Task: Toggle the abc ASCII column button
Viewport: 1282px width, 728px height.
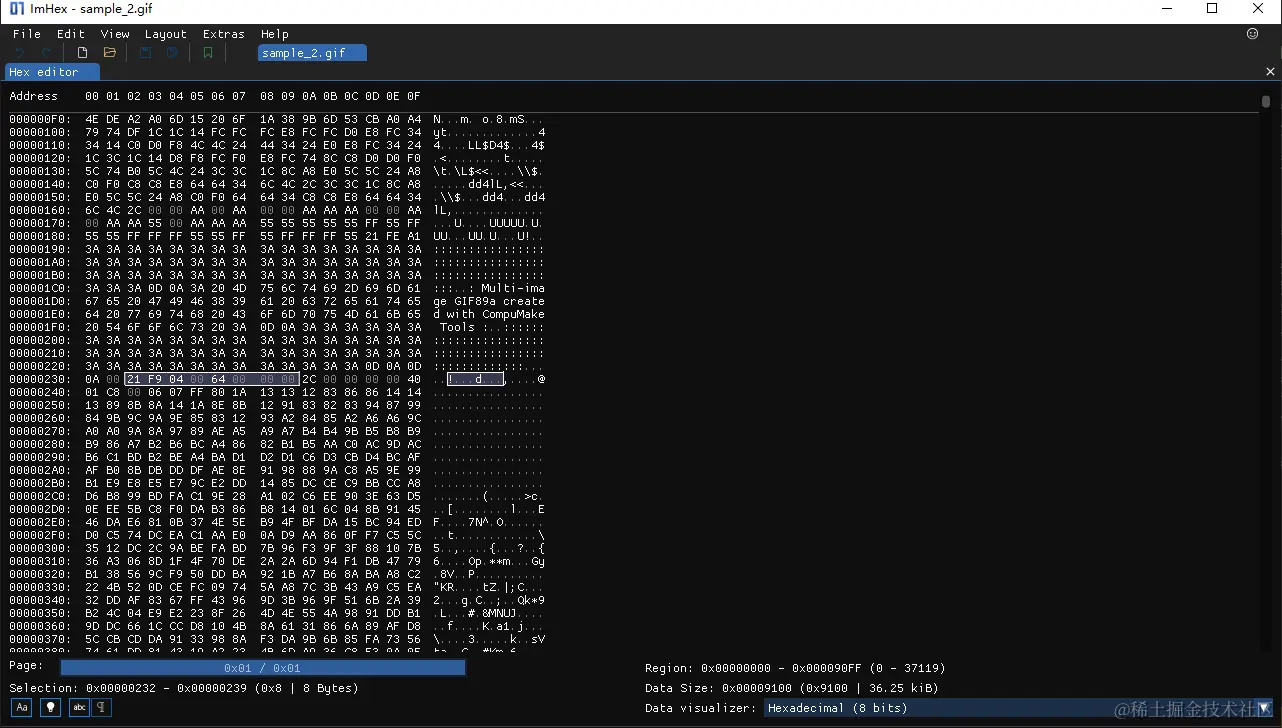Action: click(79, 707)
